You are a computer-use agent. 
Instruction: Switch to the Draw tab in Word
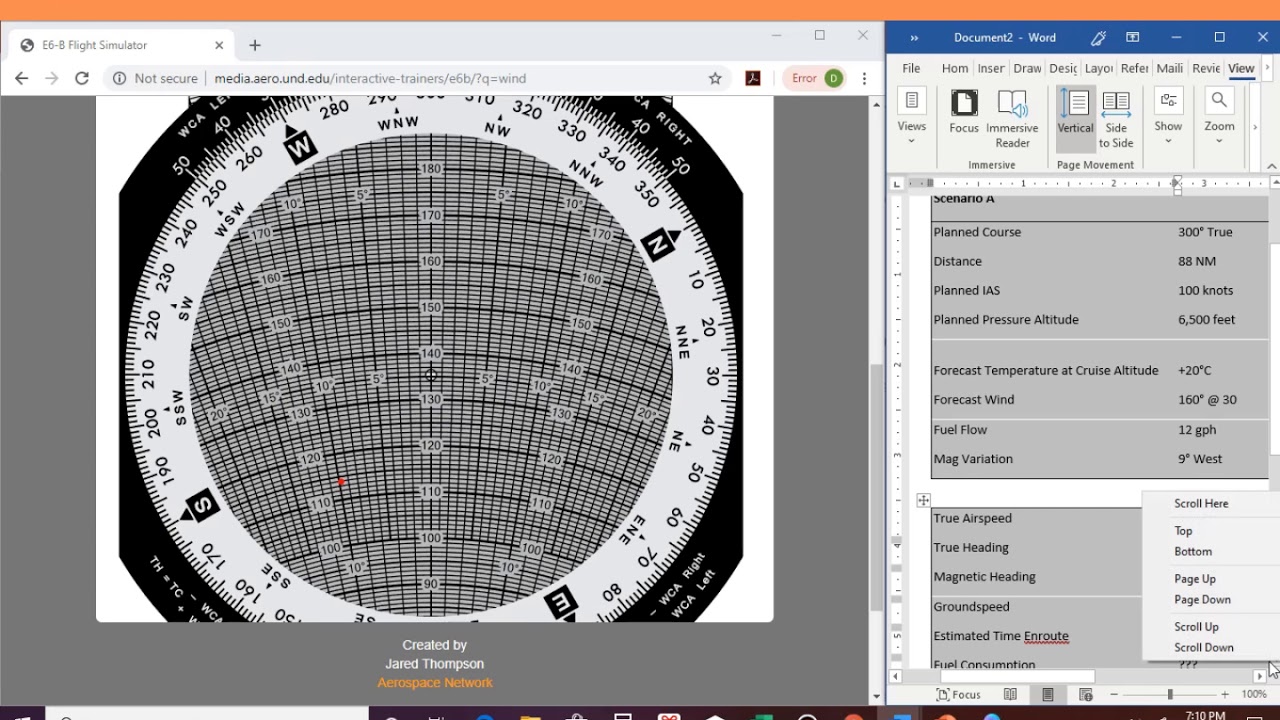point(1027,68)
